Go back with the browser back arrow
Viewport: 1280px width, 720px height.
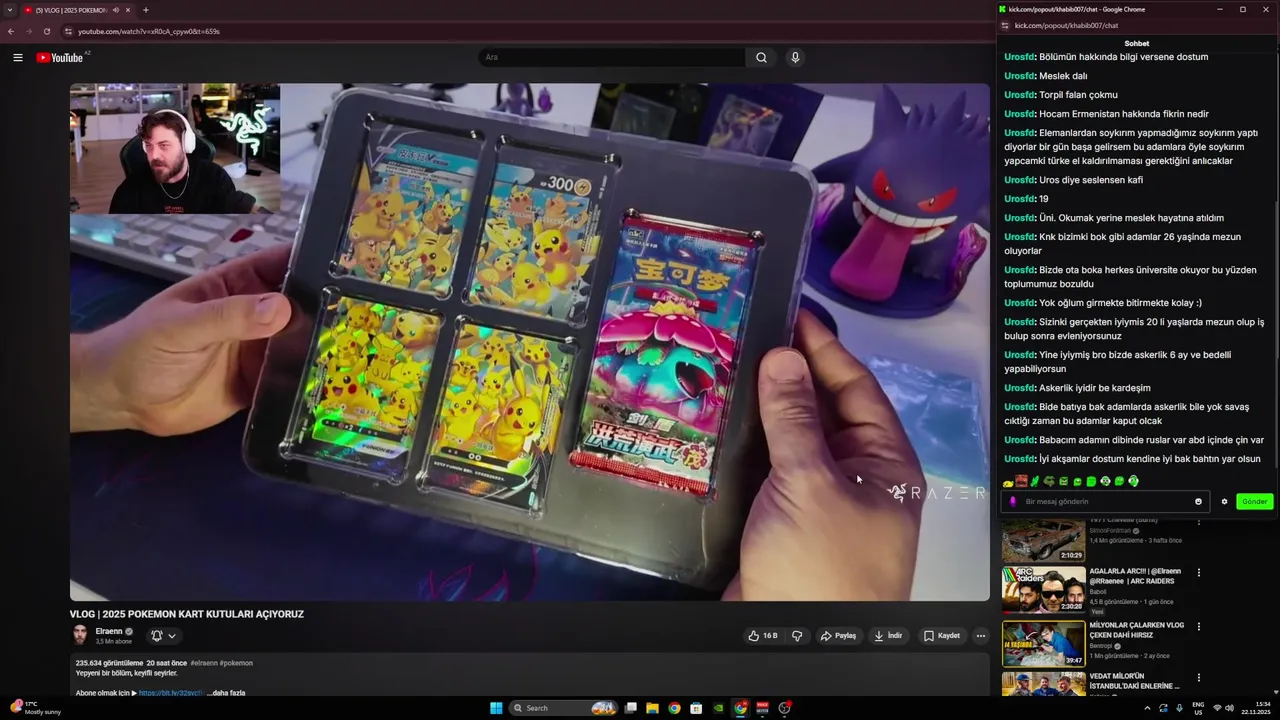11,31
